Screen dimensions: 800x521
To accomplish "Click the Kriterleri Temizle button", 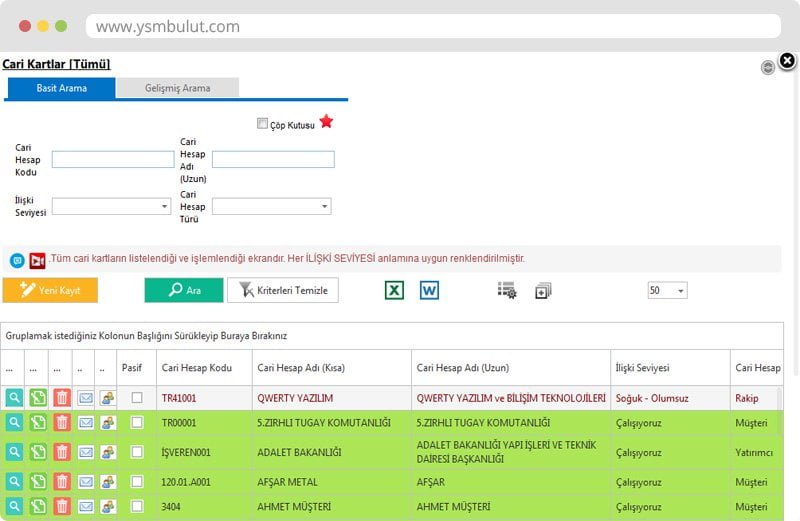I will tap(284, 290).
